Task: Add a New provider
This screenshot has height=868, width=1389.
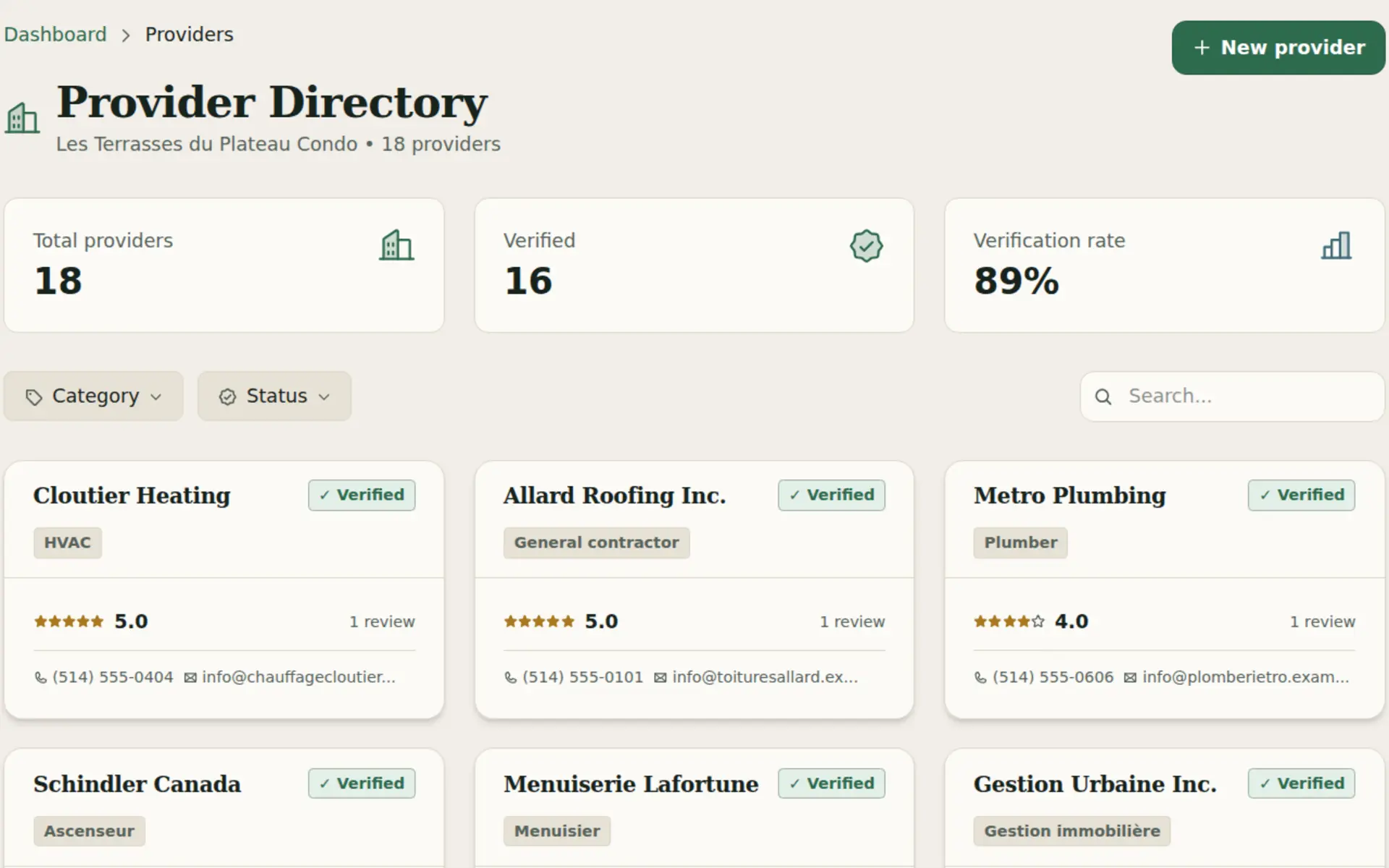Action: click(x=1278, y=48)
